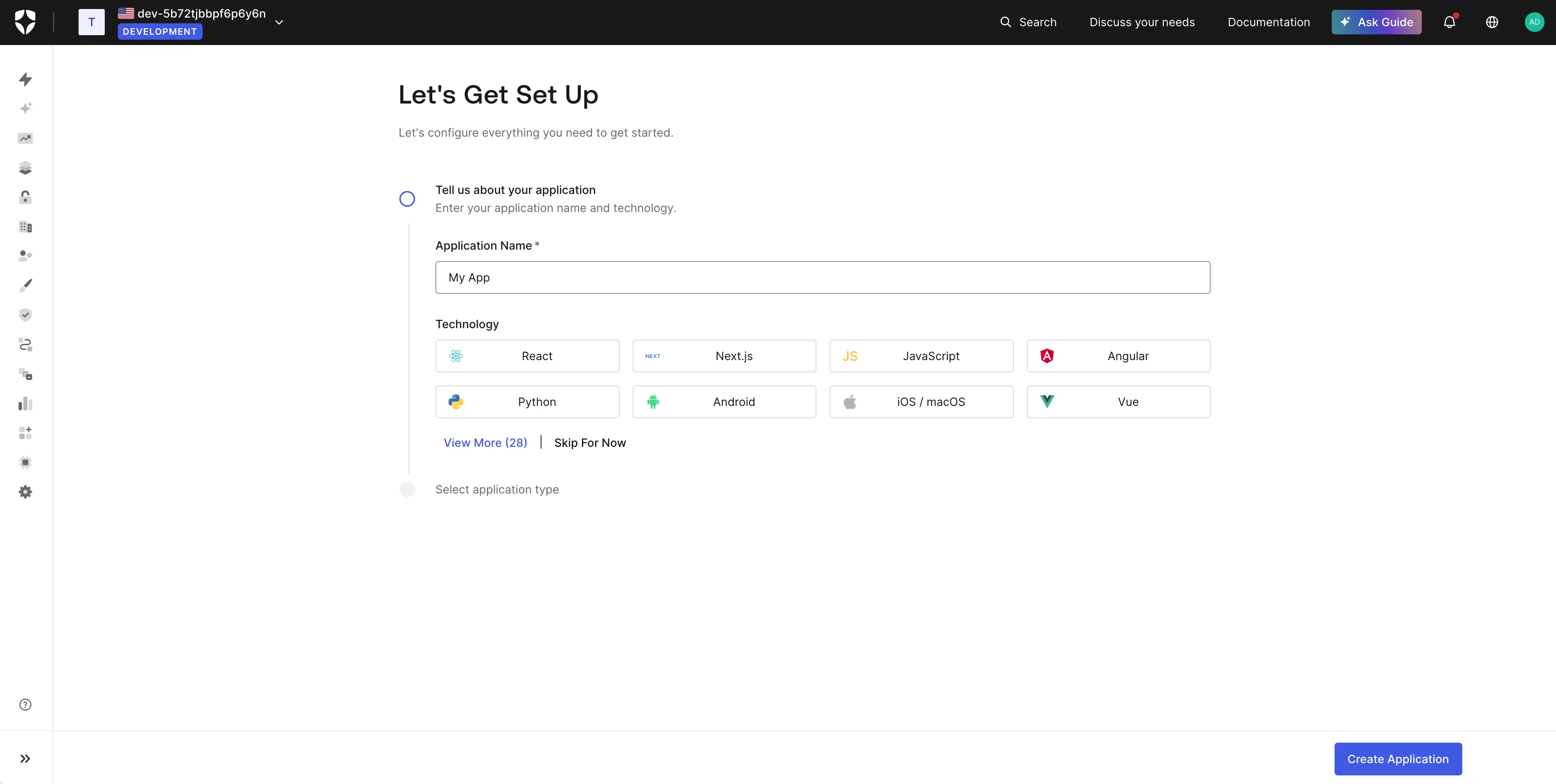Open the Applications layers sidebar icon
The image size is (1556, 784).
(25, 168)
